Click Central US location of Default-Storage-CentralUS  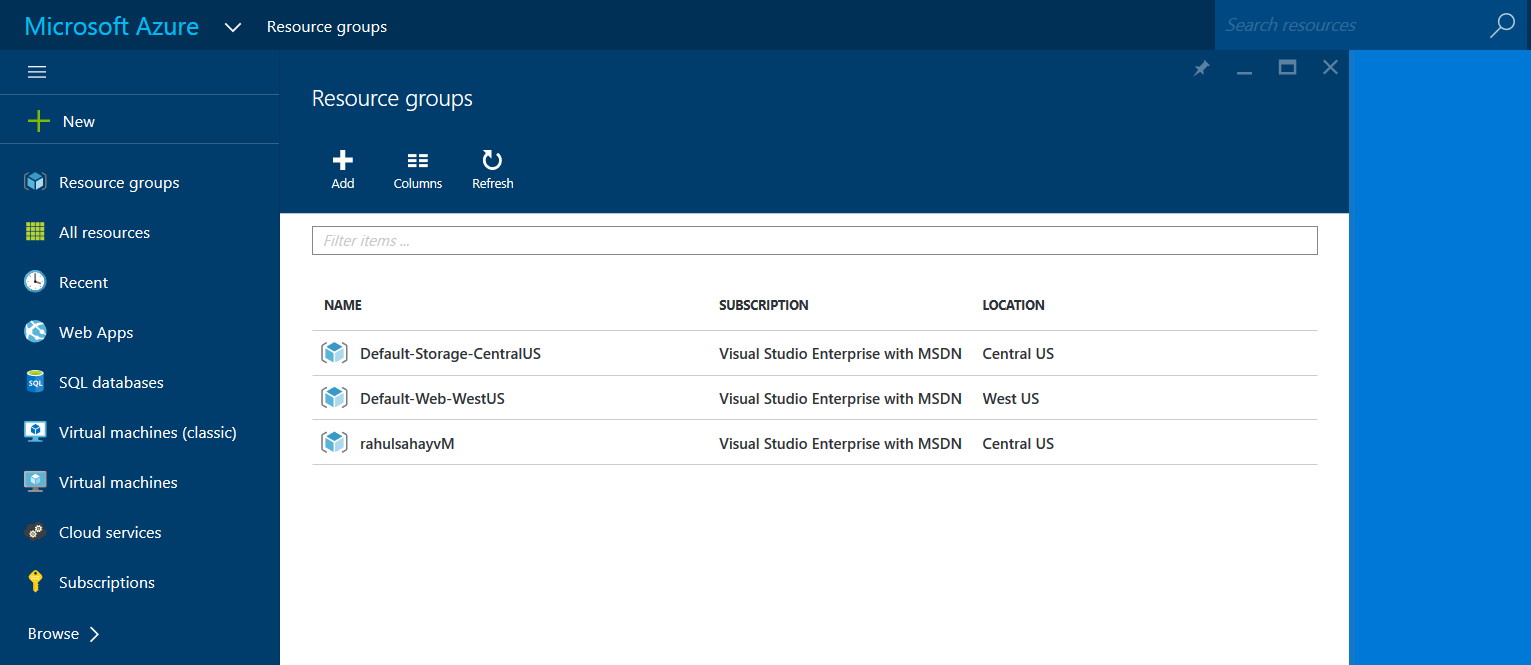1018,353
